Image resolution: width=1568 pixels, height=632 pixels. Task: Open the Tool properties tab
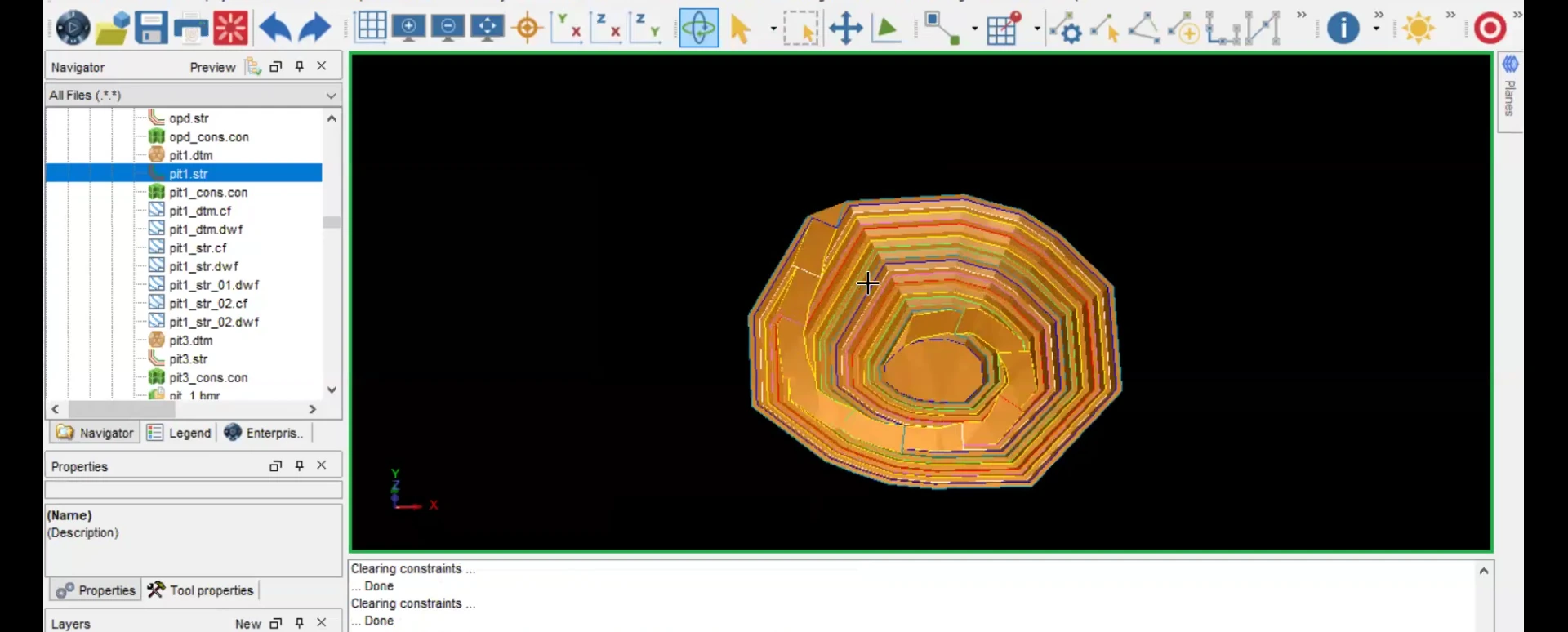[201, 590]
